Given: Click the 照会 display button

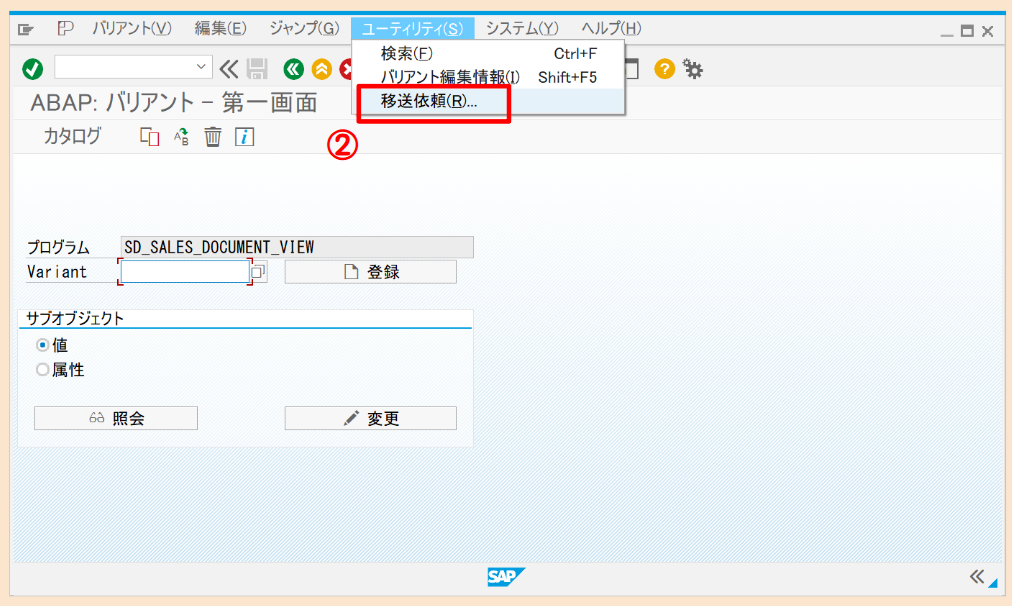Looking at the screenshot, I should [116, 418].
